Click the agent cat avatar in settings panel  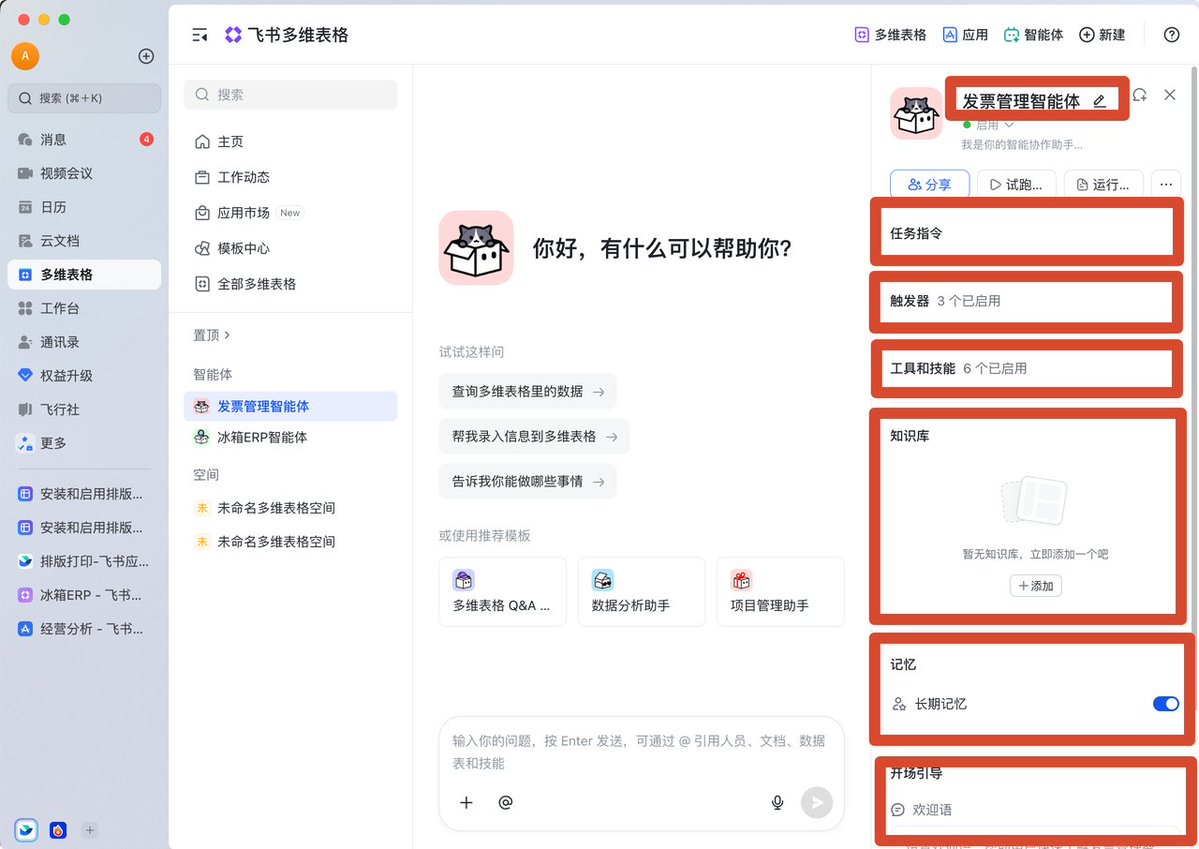pos(917,113)
